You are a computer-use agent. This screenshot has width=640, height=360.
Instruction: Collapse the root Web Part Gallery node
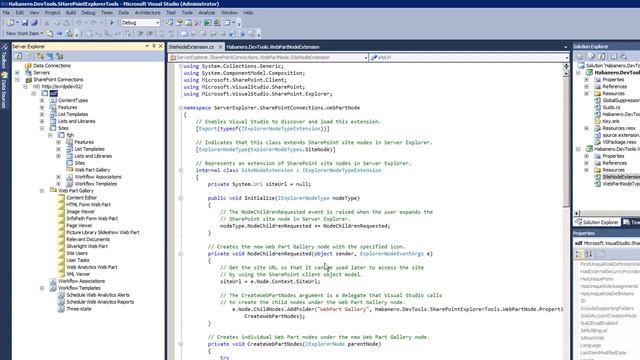tap(42, 191)
